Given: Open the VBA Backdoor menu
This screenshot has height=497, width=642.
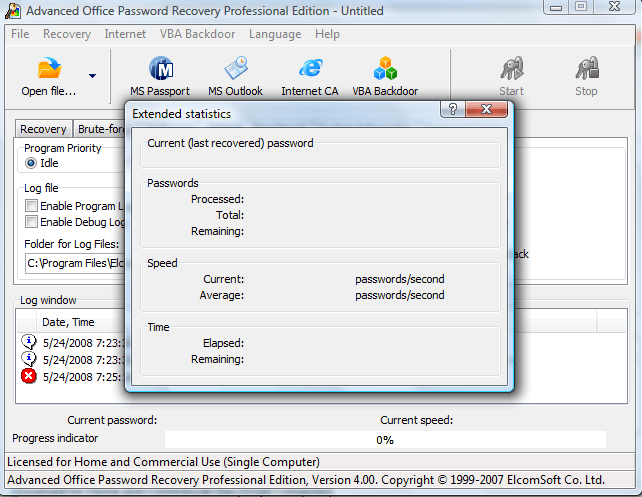Looking at the screenshot, I should coord(197,34).
